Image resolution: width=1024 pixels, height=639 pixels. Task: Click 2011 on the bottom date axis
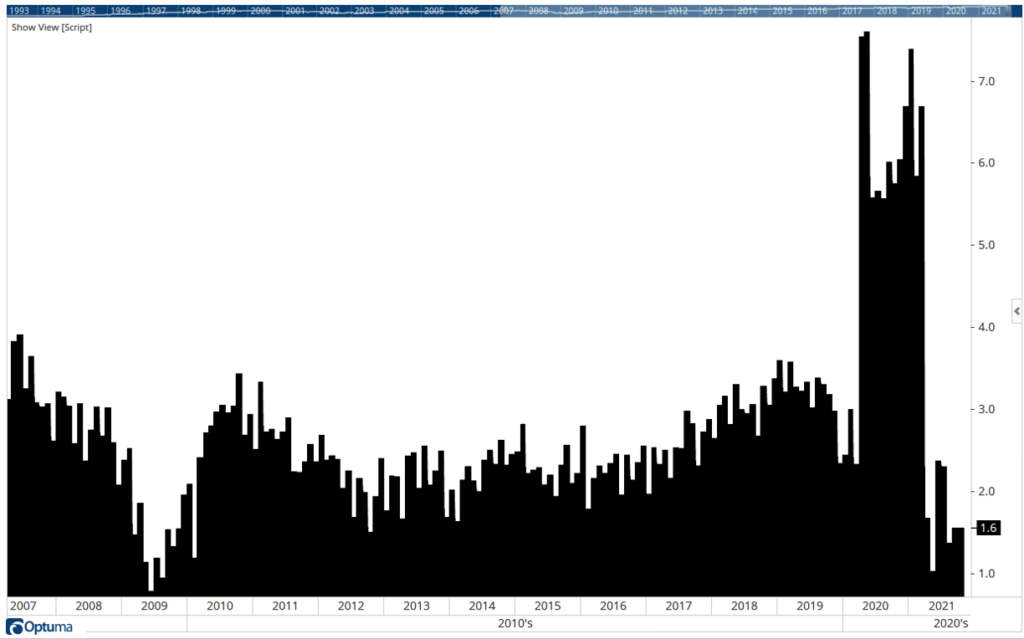[x=285, y=606]
